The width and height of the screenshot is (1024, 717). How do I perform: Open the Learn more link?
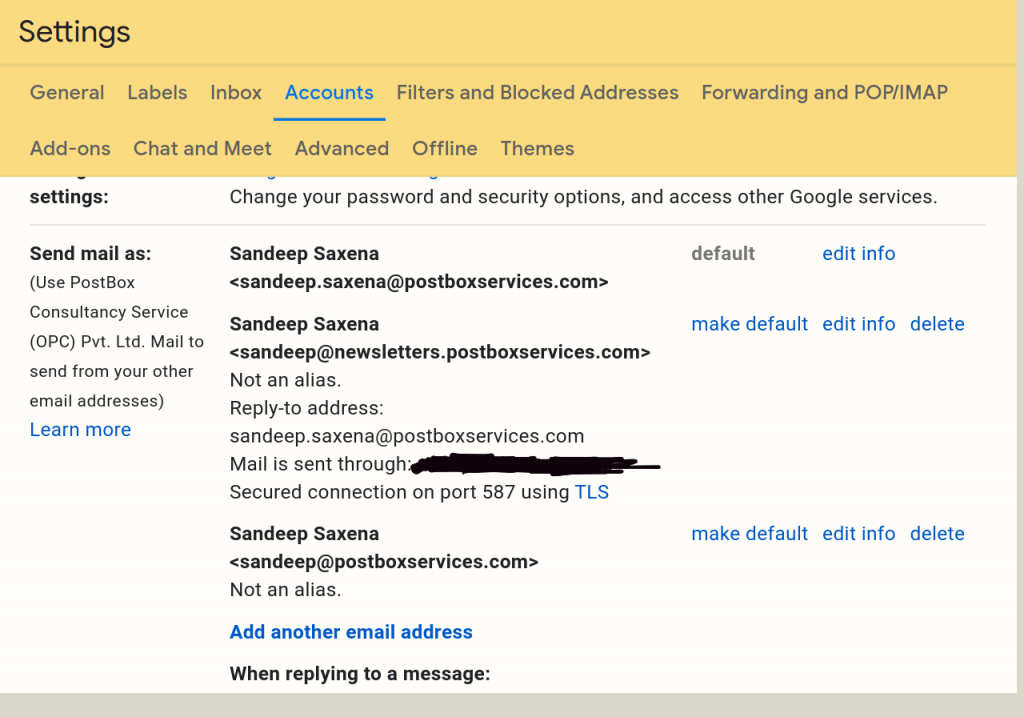tap(80, 430)
